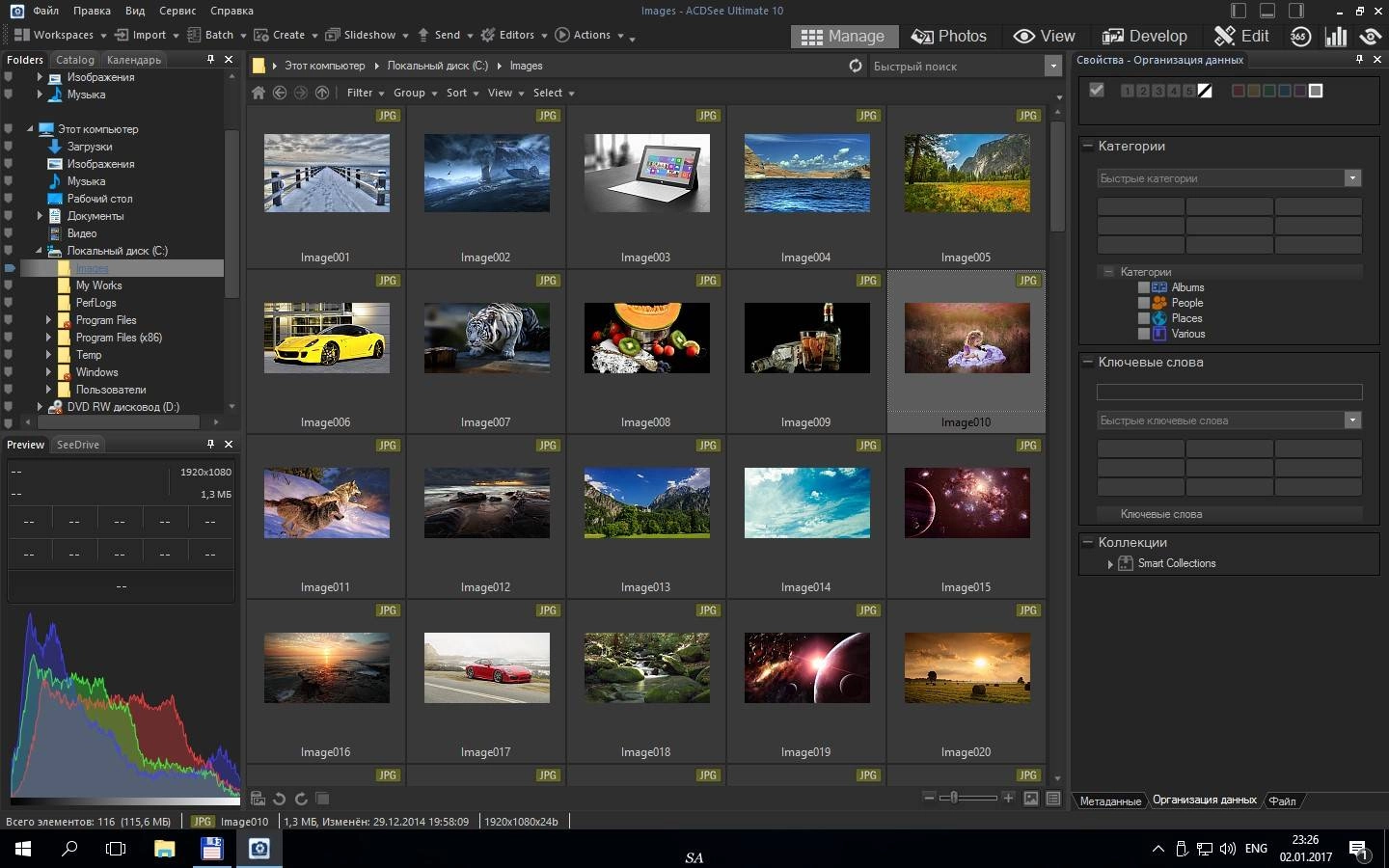1389x868 pixels.
Task: Switch to the Файл properties tab
Action: pos(1282,801)
